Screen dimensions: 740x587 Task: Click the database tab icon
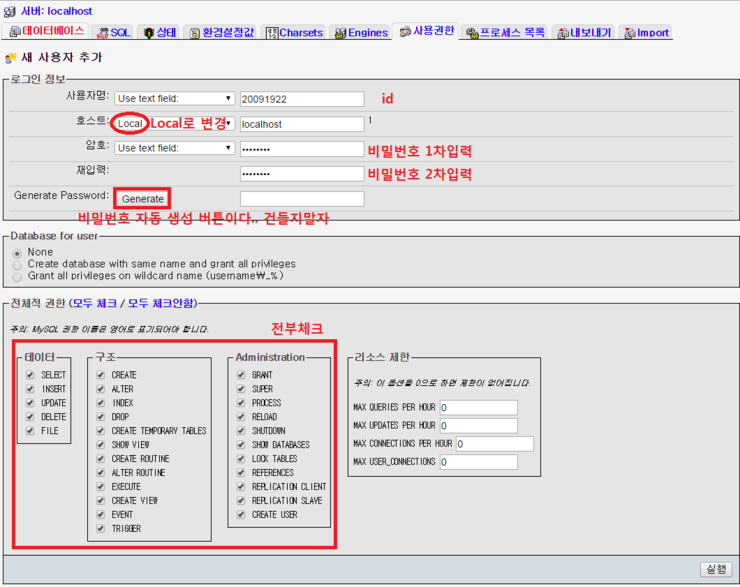(x=15, y=32)
